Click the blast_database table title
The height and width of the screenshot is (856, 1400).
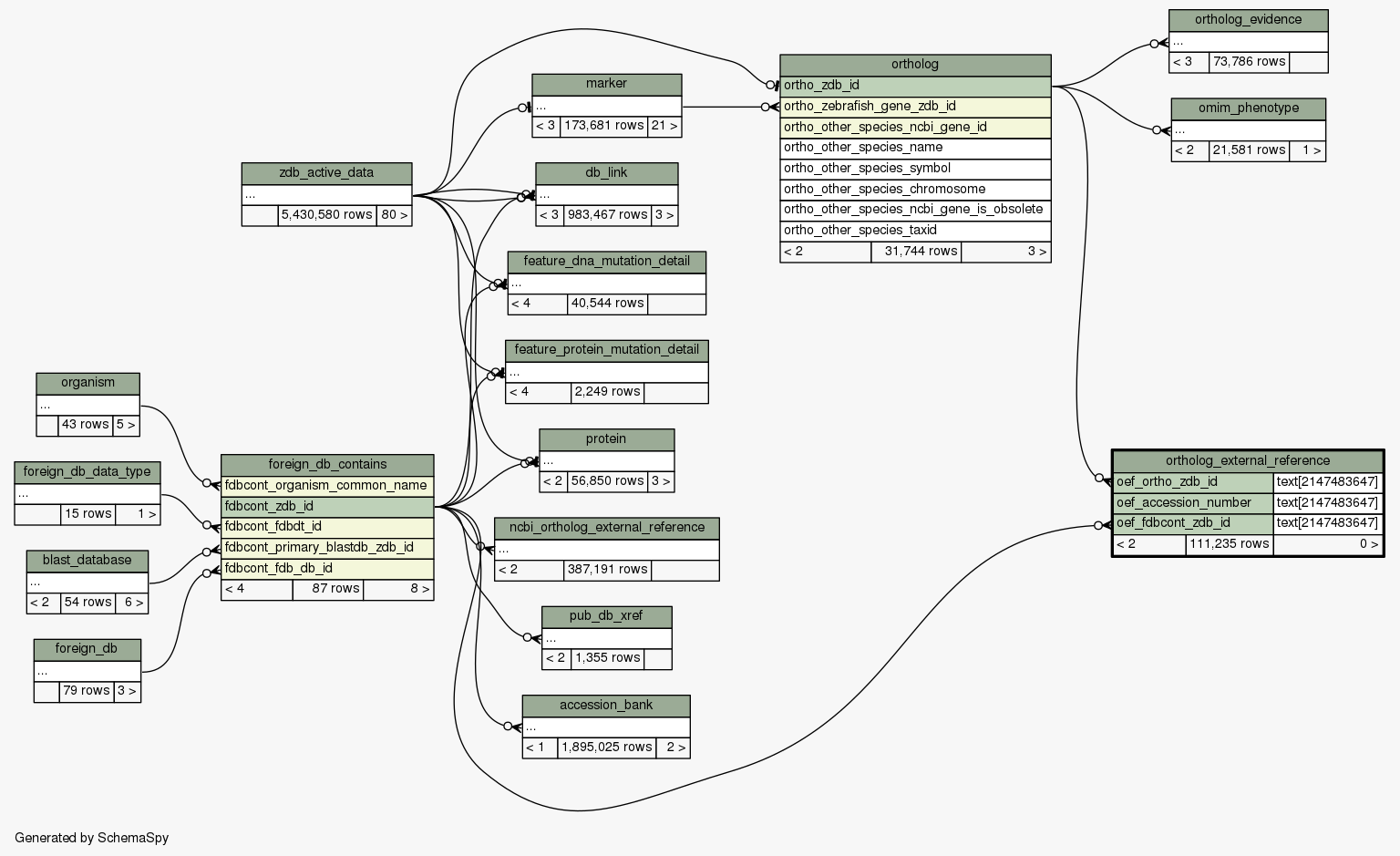tap(87, 561)
